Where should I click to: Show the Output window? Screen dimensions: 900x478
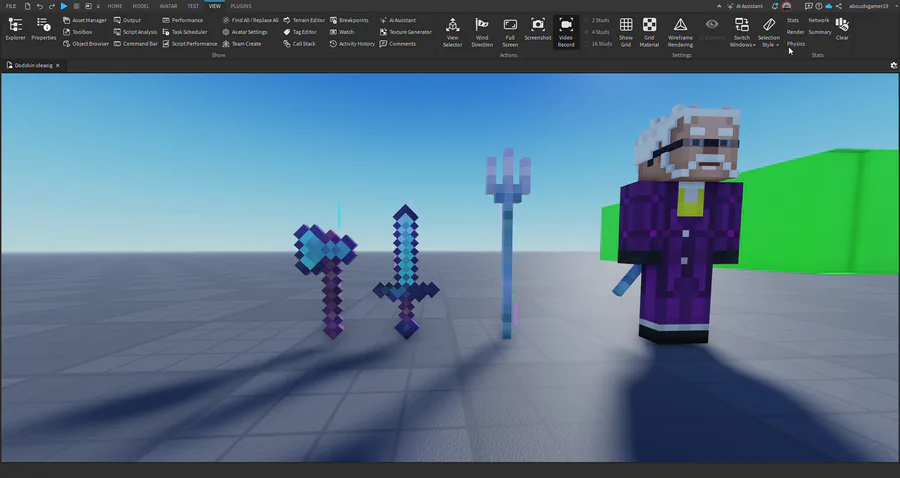[127, 20]
